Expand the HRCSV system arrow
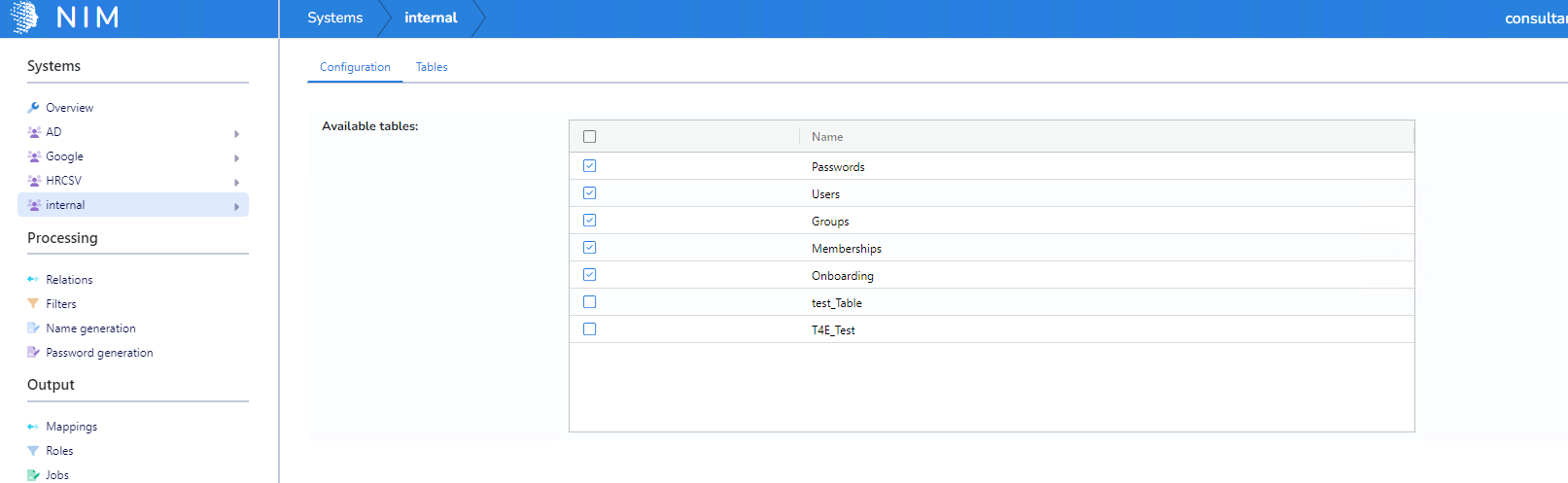The width and height of the screenshot is (1568, 483). tap(236, 182)
